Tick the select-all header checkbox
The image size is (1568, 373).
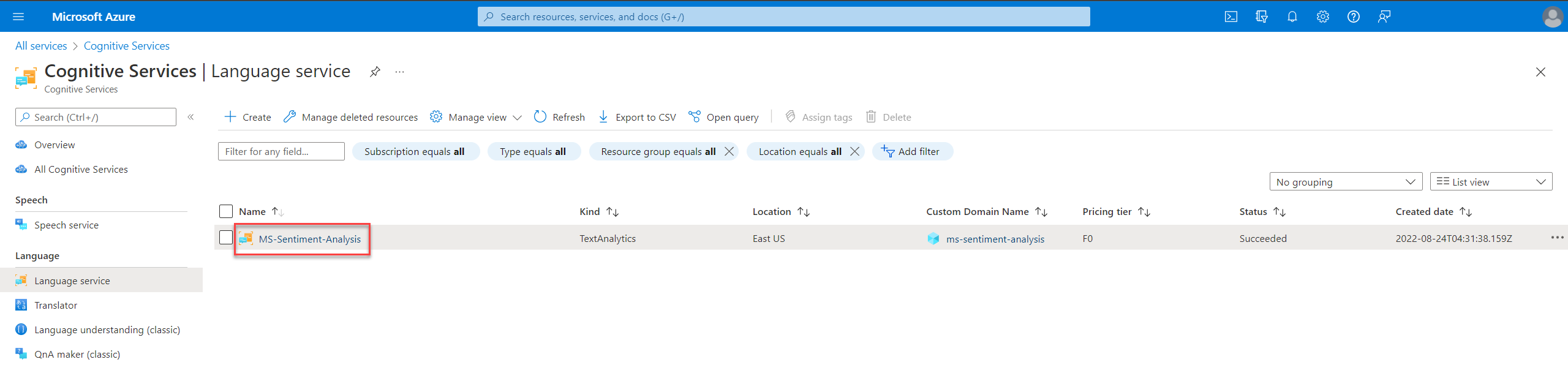coord(226,211)
